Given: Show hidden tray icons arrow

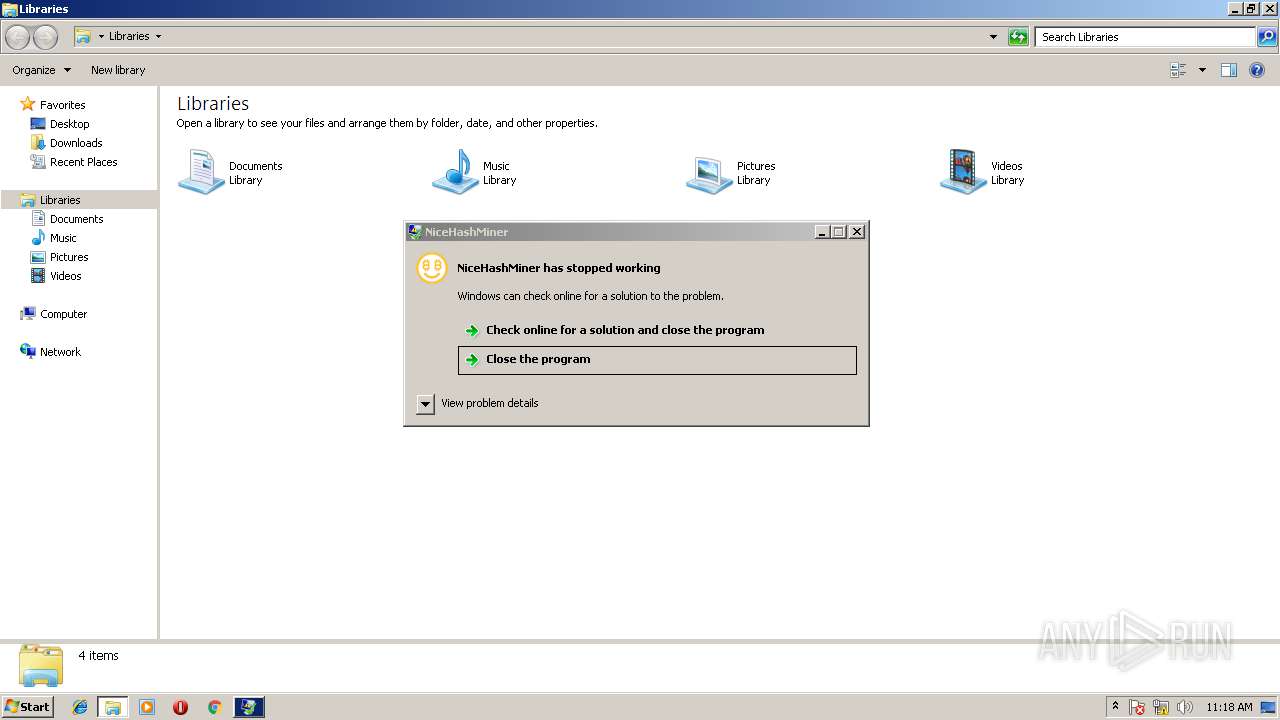Looking at the screenshot, I should click(x=1115, y=707).
